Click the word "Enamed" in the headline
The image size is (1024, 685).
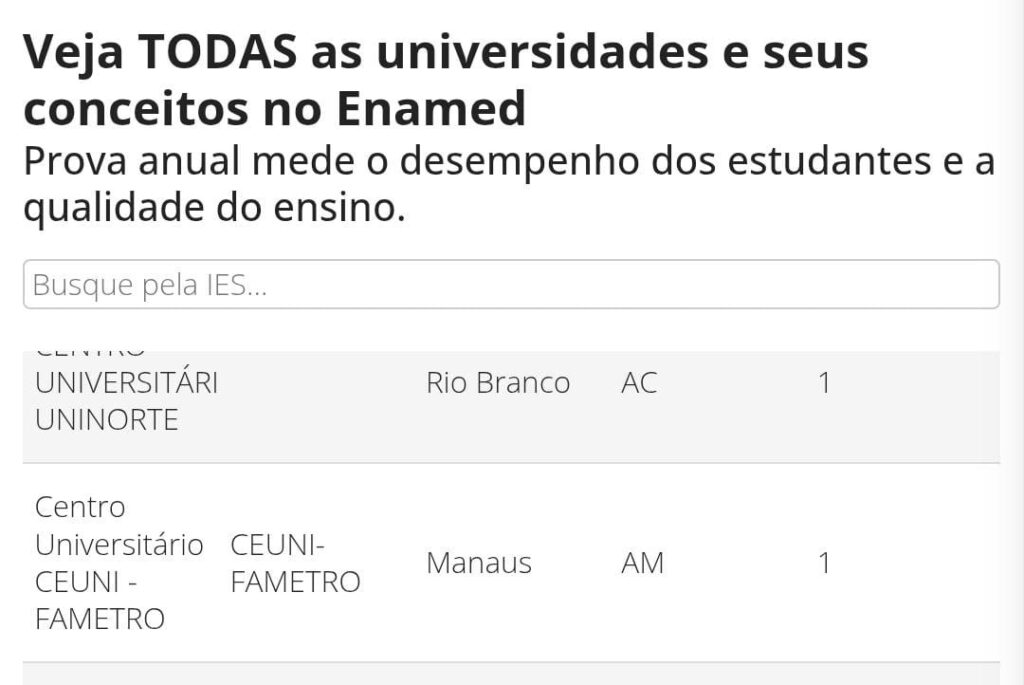pyautogui.click(x=431, y=109)
